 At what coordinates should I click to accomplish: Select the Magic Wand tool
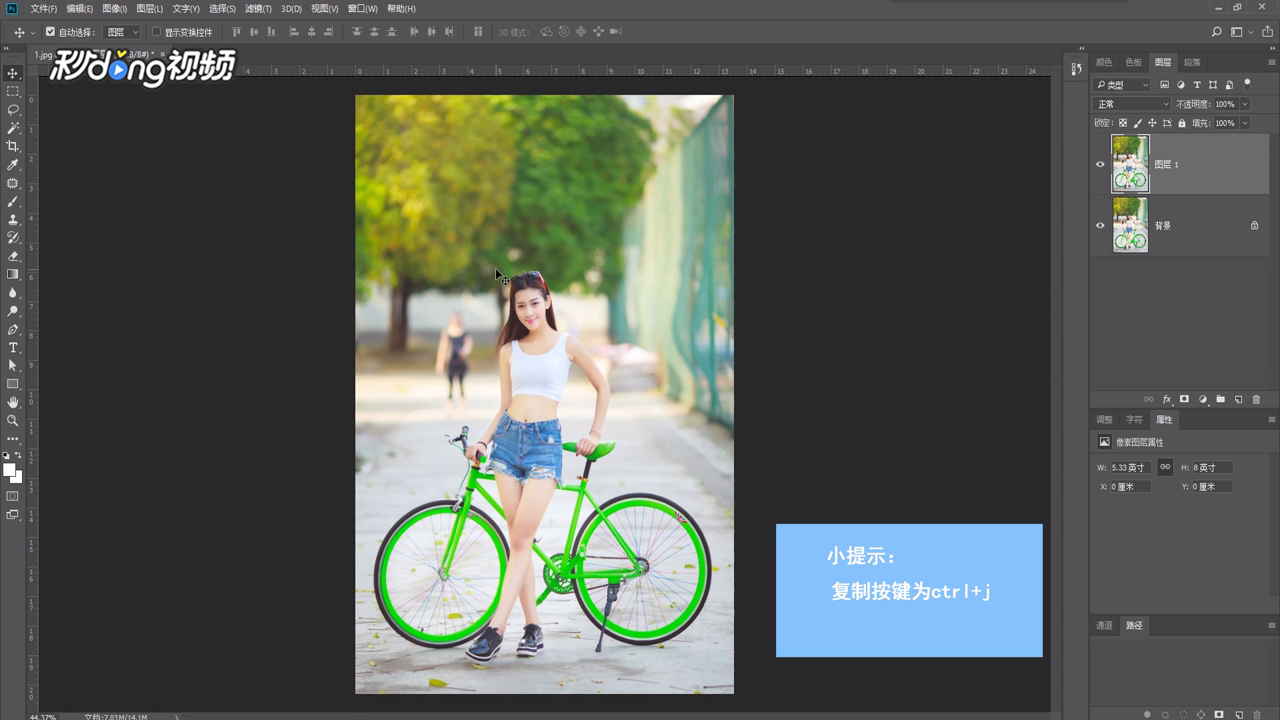click(13, 128)
